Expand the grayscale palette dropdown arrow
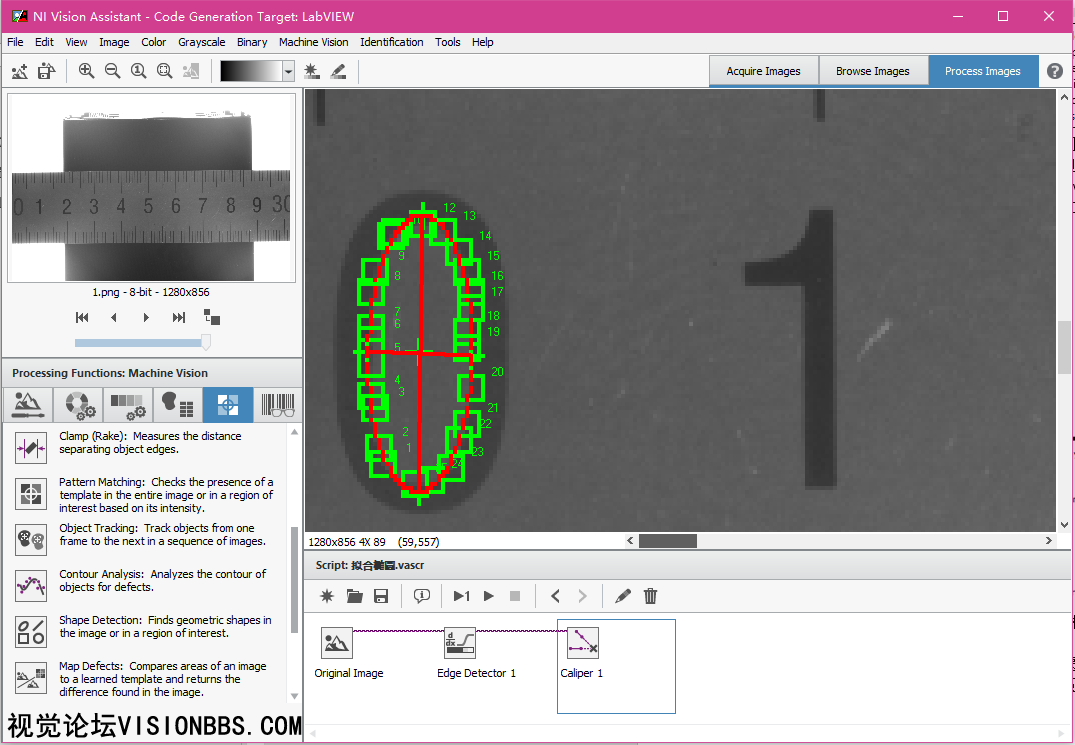The width and height of the screenshot is (1075, 745). tap(288, 71)
